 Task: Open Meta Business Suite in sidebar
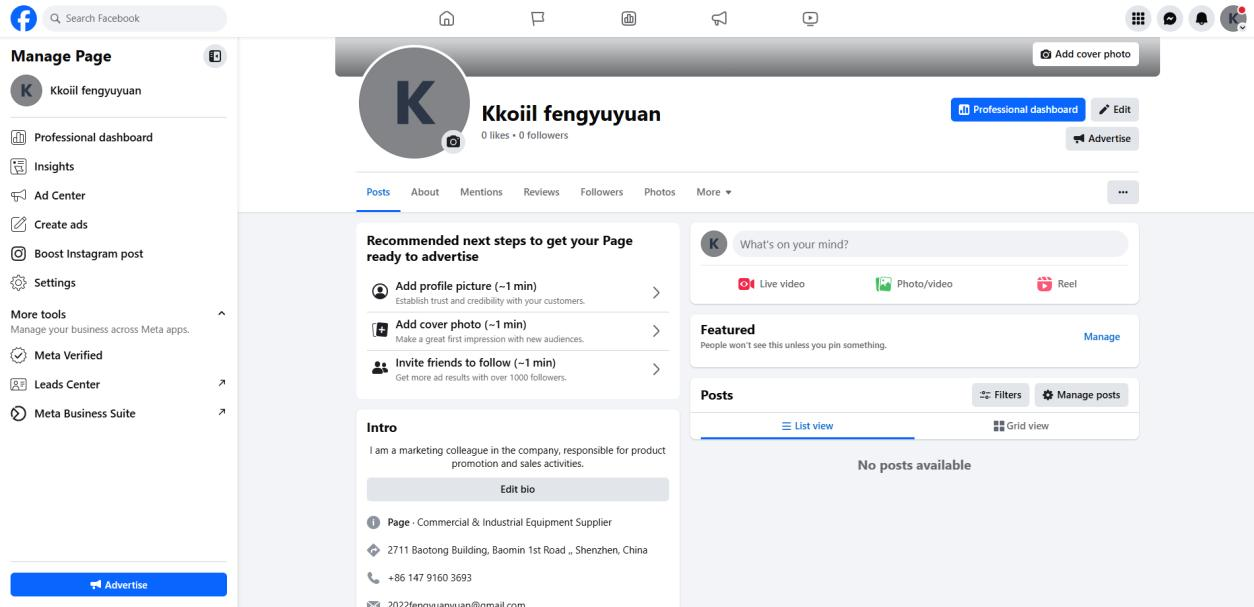(x=119, y=413)
